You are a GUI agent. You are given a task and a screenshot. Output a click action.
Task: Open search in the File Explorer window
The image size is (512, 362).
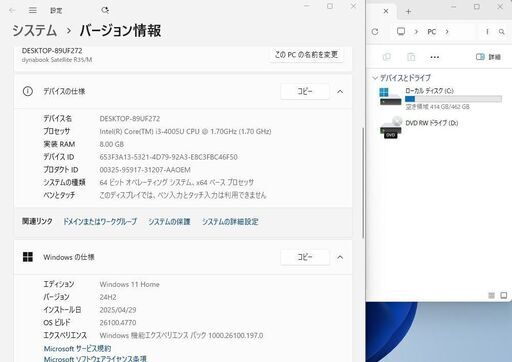pyautogui.click(x=501, y=32)
